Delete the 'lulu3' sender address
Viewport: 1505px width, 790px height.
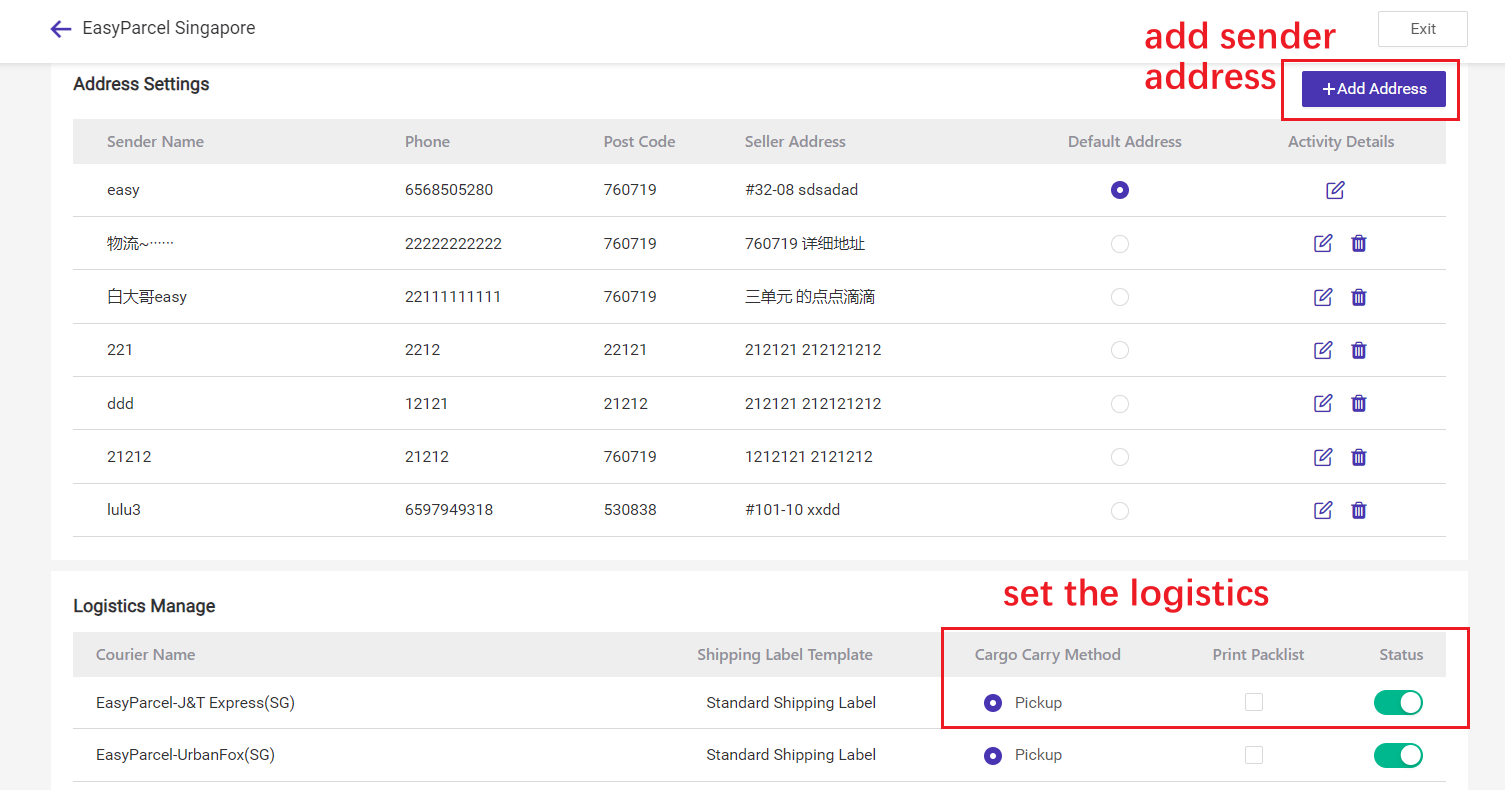point(1358,510)
